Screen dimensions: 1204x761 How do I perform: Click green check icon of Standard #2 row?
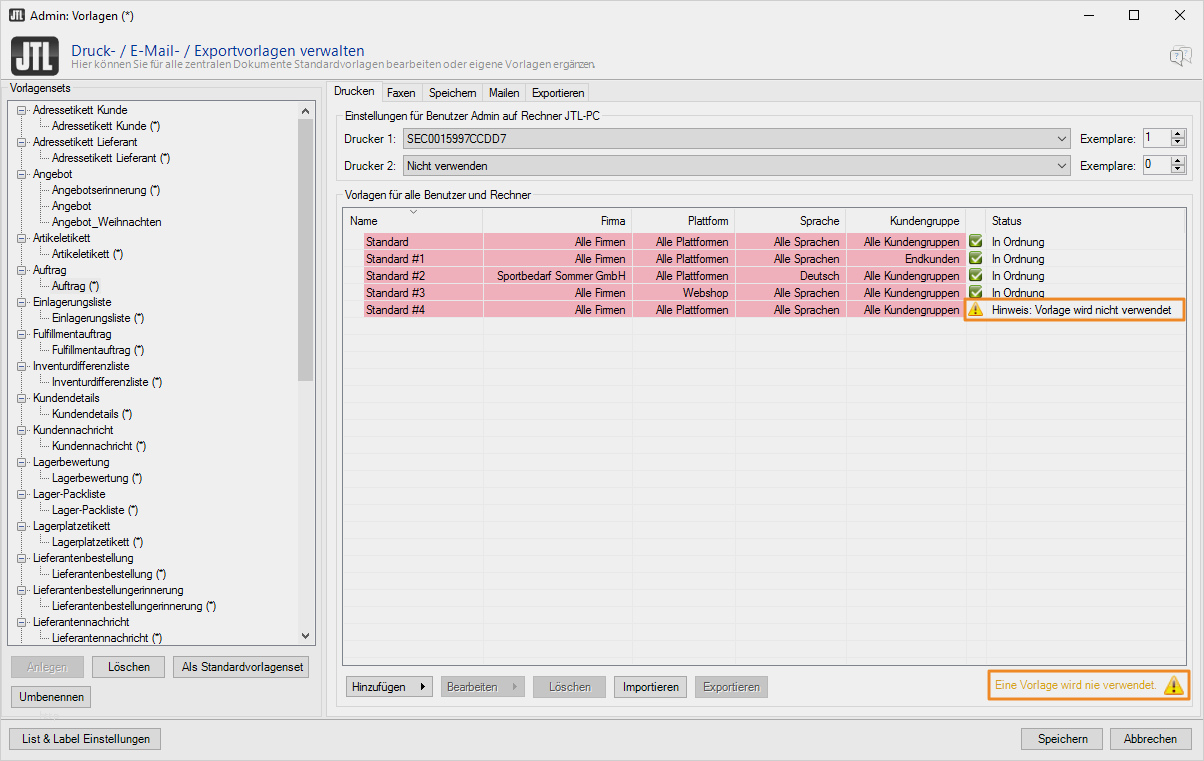pyautogui.click(x=975, y=276)
